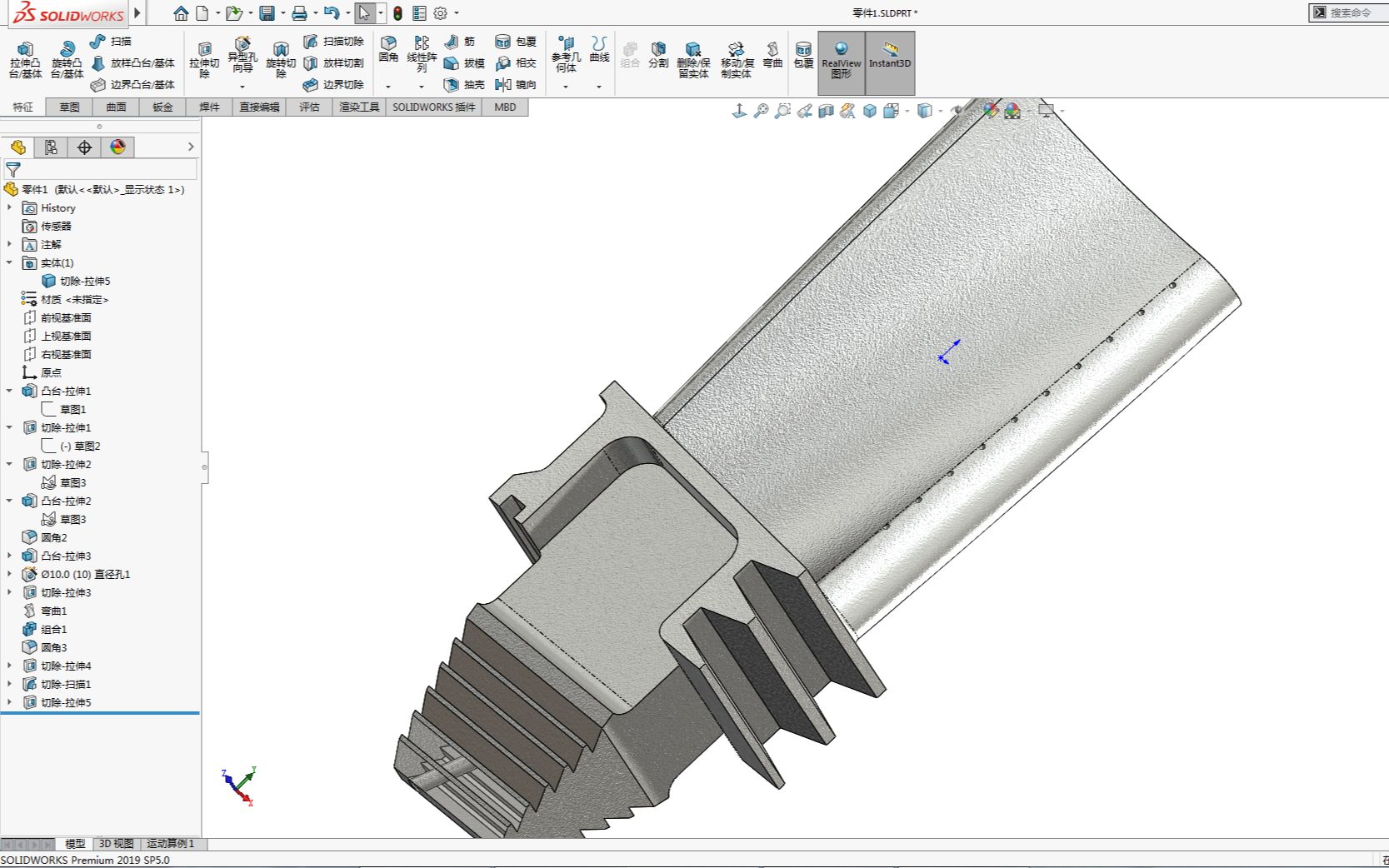Expand the History folder in the feature tree
Viewport: 1389px width, 868px height.
coord(10,207)
